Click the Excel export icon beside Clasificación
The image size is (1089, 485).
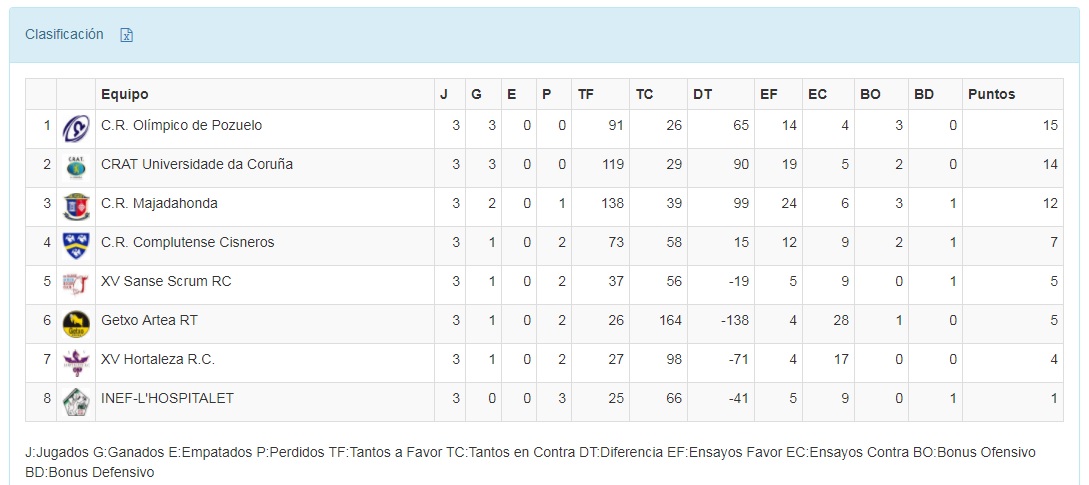(127, 35)
